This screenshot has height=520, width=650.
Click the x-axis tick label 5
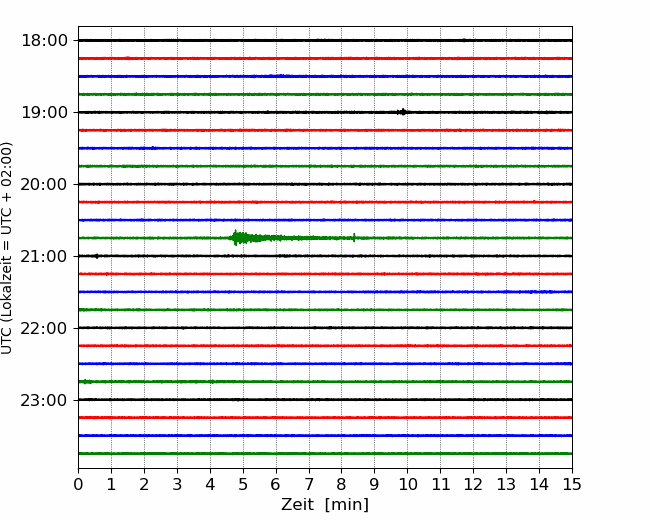[x=243, y=484]
